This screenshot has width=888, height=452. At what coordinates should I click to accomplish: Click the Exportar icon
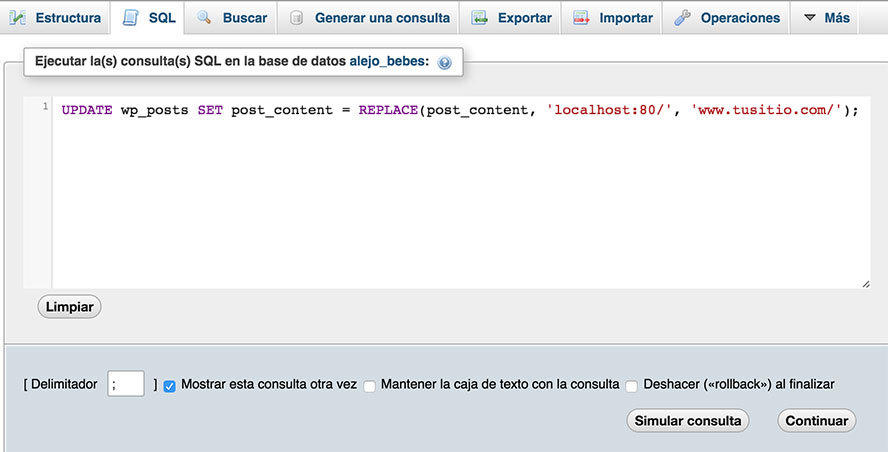pos(480,18)
